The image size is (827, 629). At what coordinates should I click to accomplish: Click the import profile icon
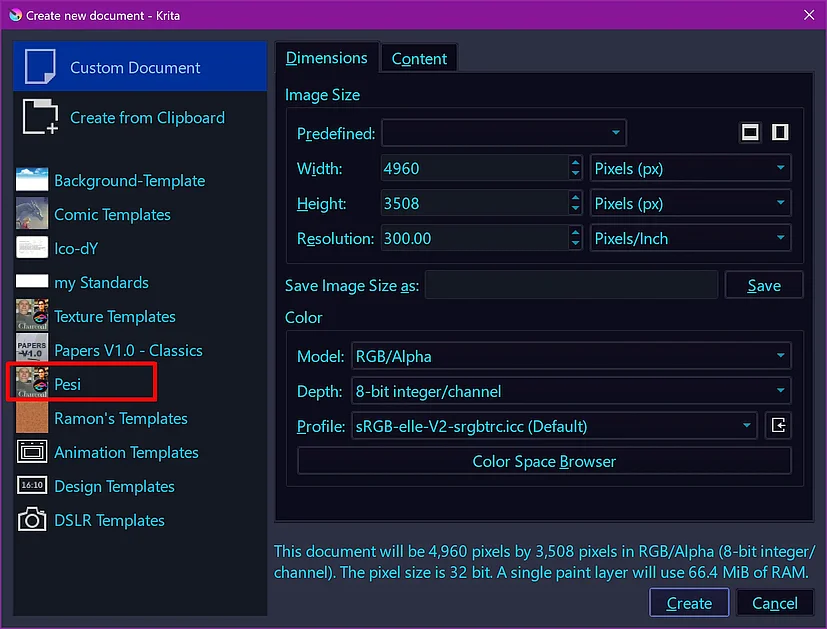(778, 425)
